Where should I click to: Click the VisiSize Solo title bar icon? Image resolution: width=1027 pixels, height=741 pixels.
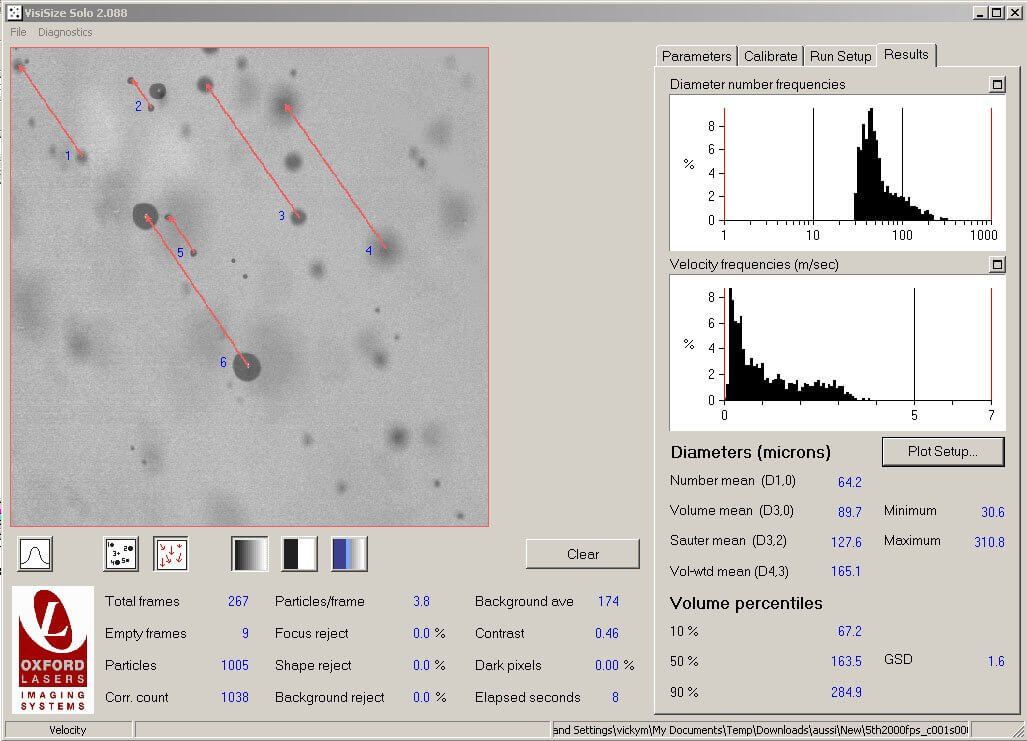click(x=13, y=13)
